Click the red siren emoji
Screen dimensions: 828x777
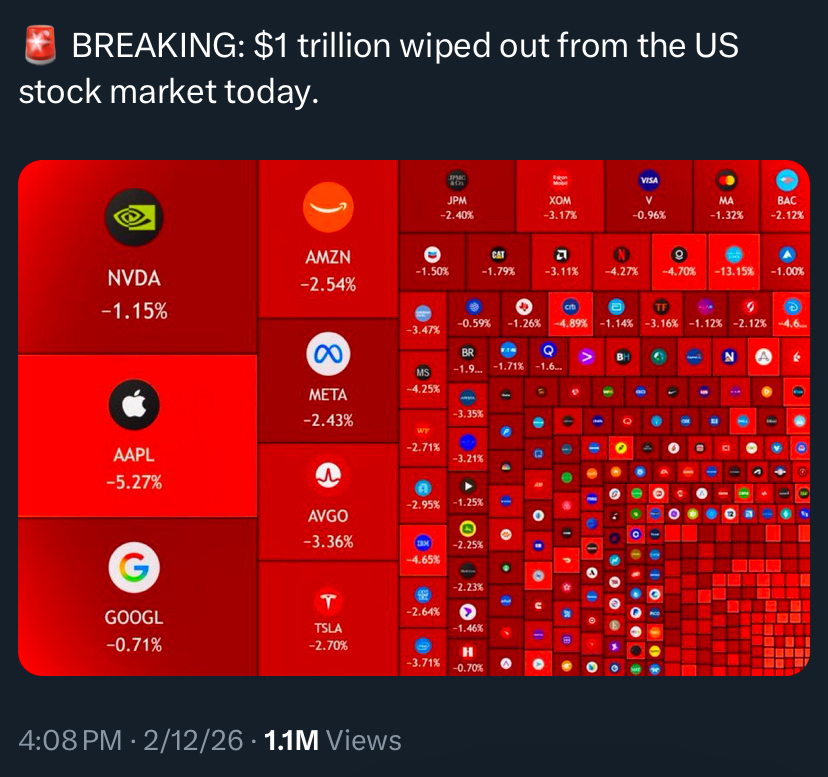pos(36,46)
